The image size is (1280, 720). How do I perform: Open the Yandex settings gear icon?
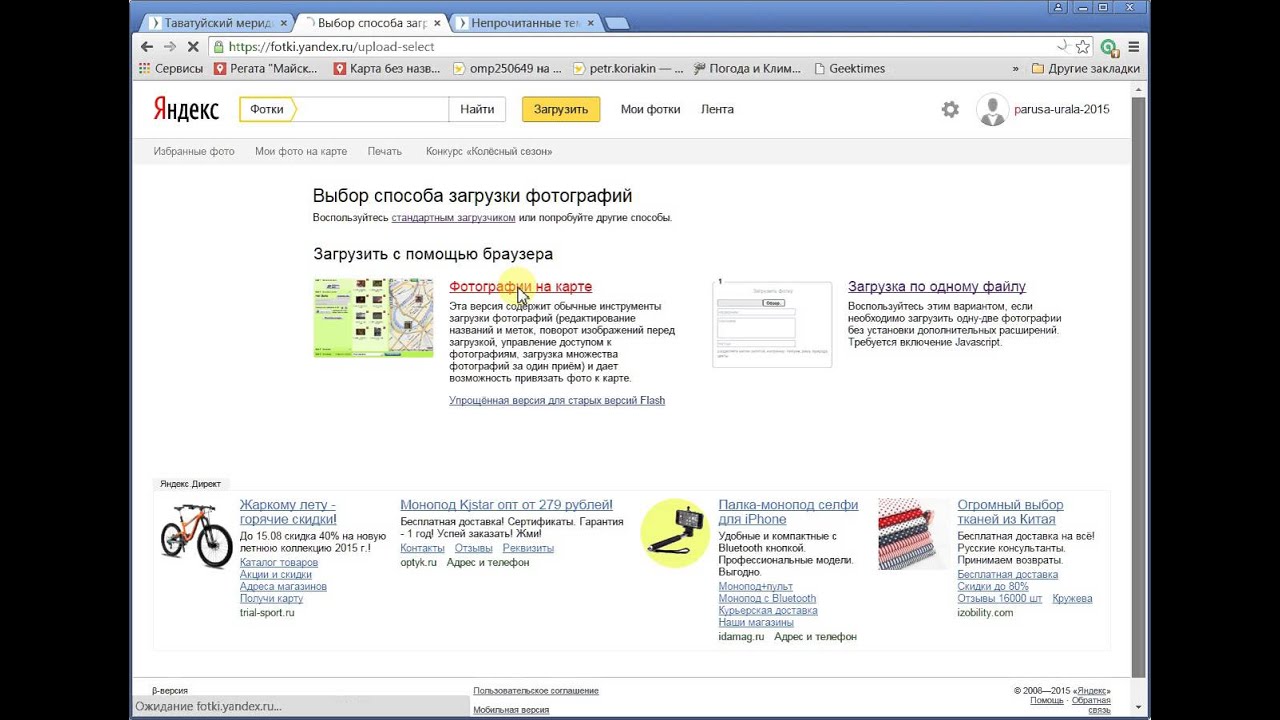[950, 110]
